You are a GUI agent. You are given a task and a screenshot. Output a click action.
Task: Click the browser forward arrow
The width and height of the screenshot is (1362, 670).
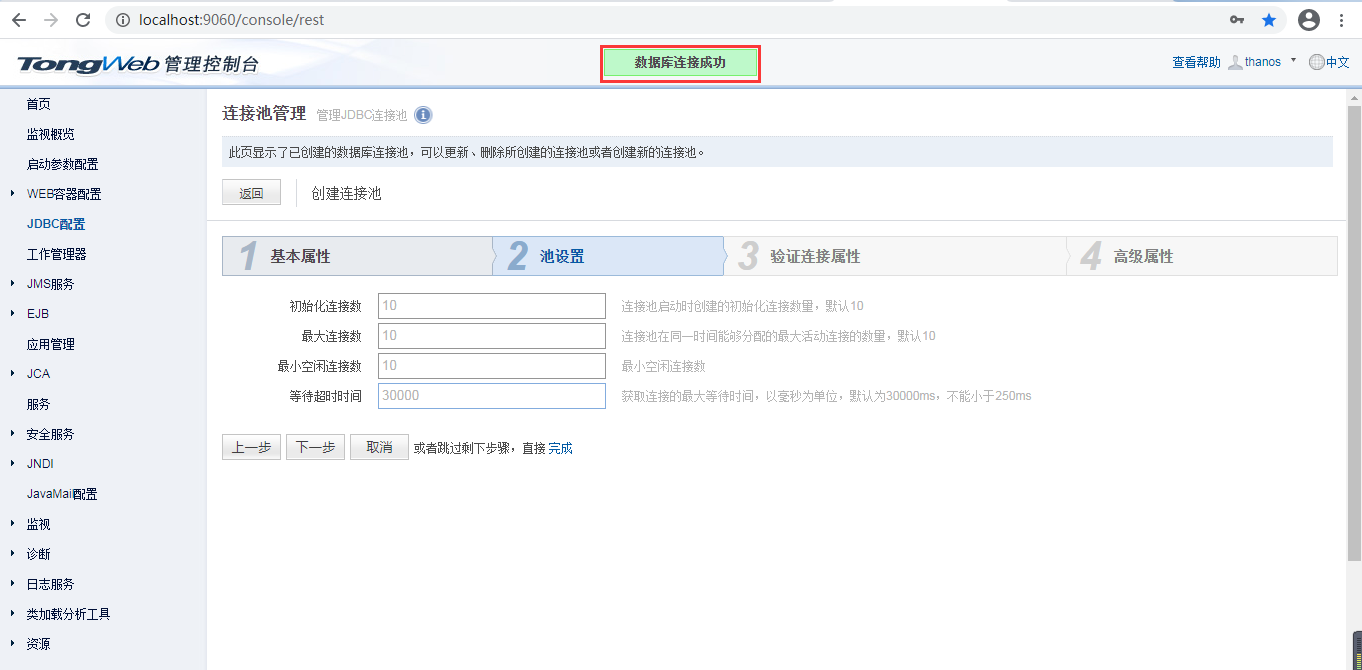click(51, 20)
